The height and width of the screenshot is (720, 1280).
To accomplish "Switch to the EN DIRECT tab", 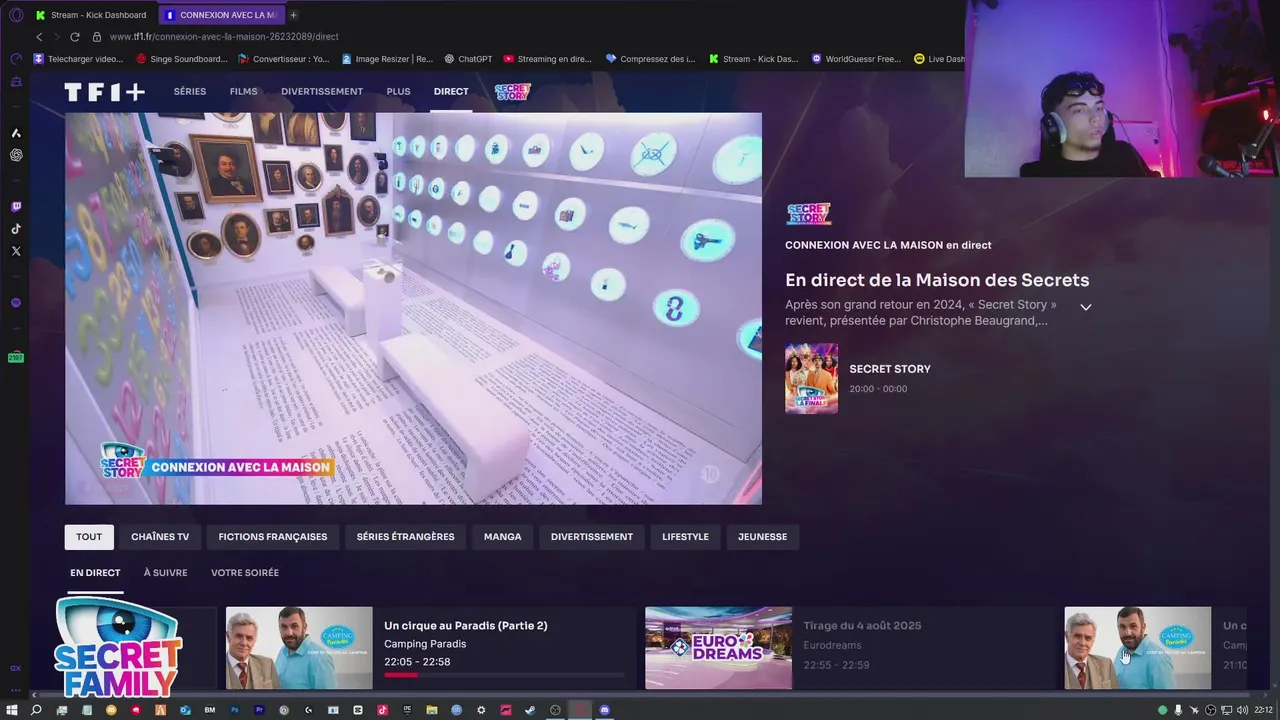I will pos(95,573).
